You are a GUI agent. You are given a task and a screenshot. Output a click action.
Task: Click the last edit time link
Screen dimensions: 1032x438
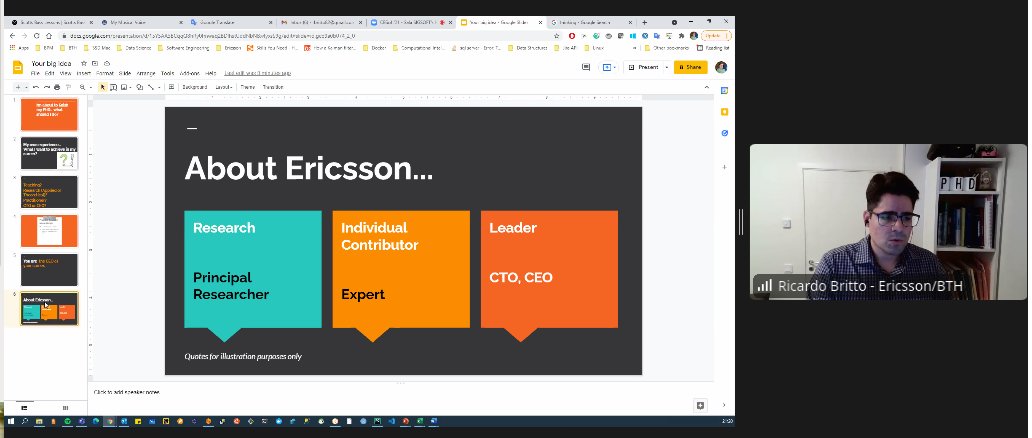[x=257, y=73]
